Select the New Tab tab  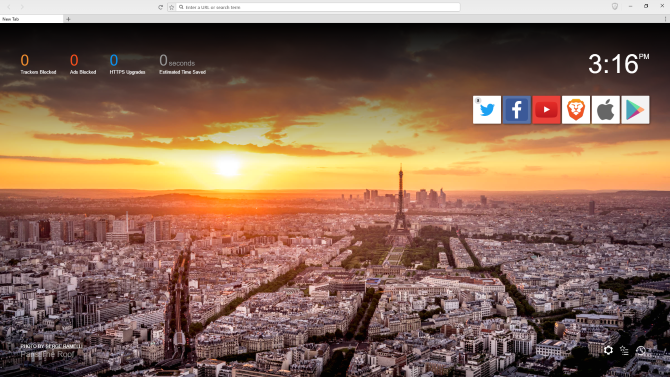click(x=31, y=19)
